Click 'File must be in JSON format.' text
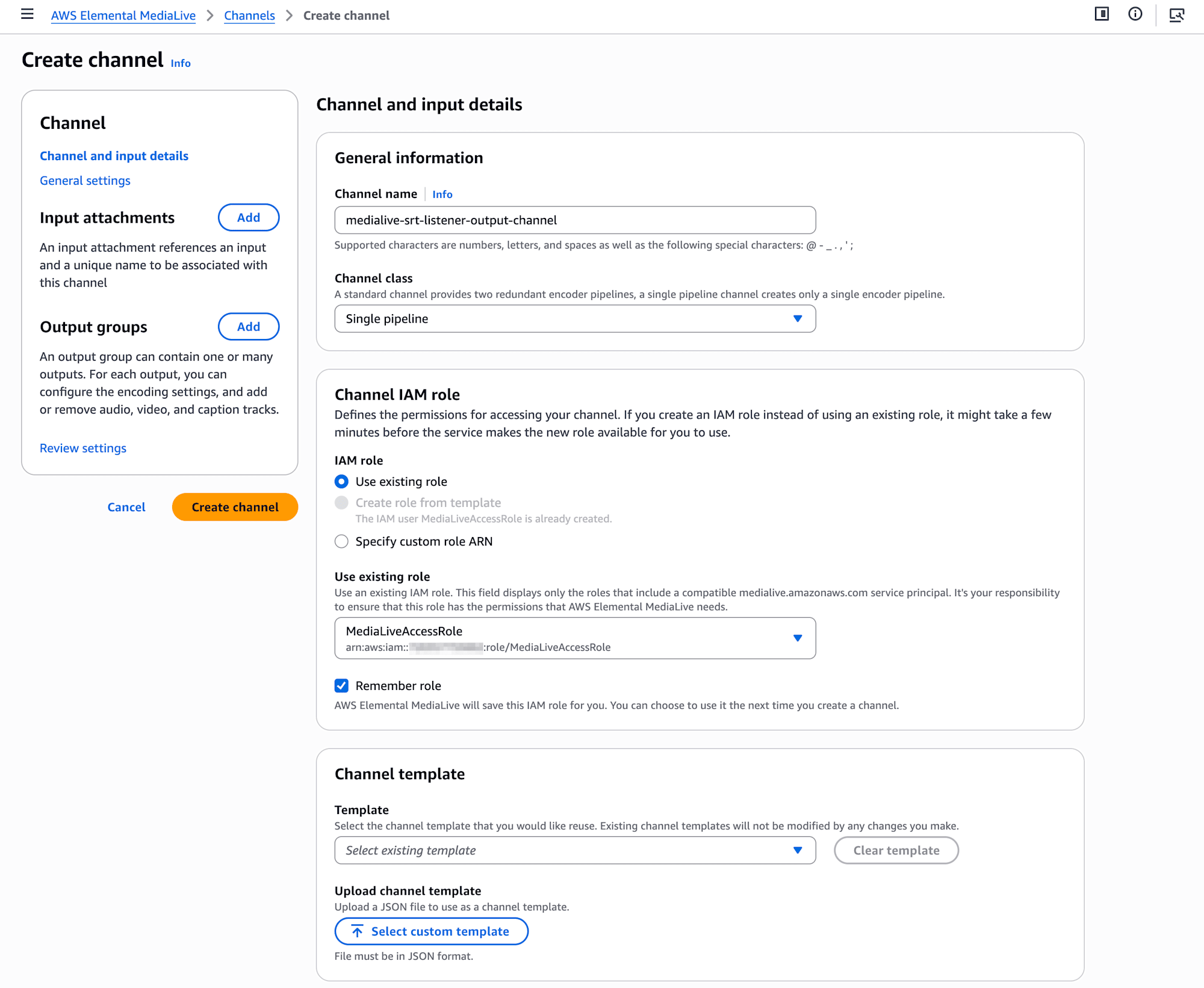 [404, 956]
